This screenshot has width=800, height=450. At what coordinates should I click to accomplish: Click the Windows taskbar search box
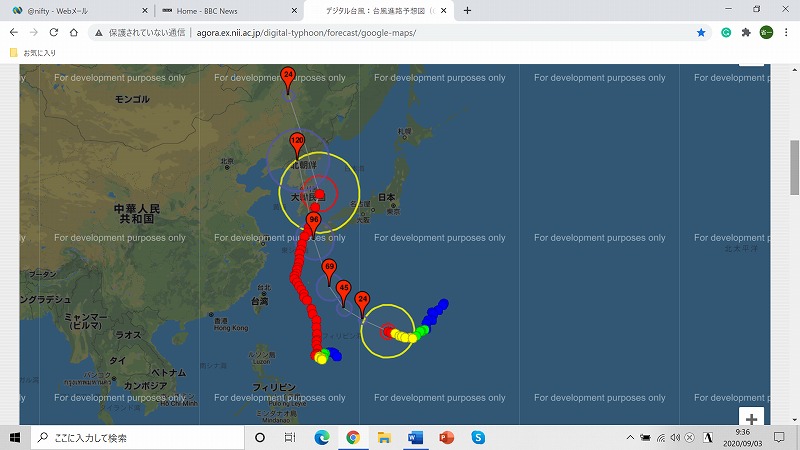(130, 438)
